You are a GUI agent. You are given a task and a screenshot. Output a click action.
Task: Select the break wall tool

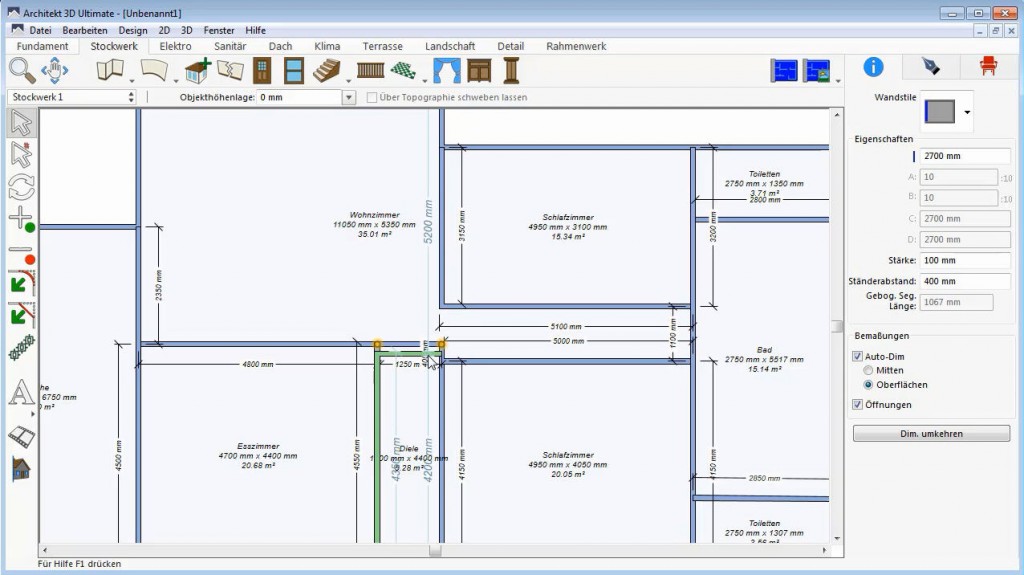(x=231, y=70)
